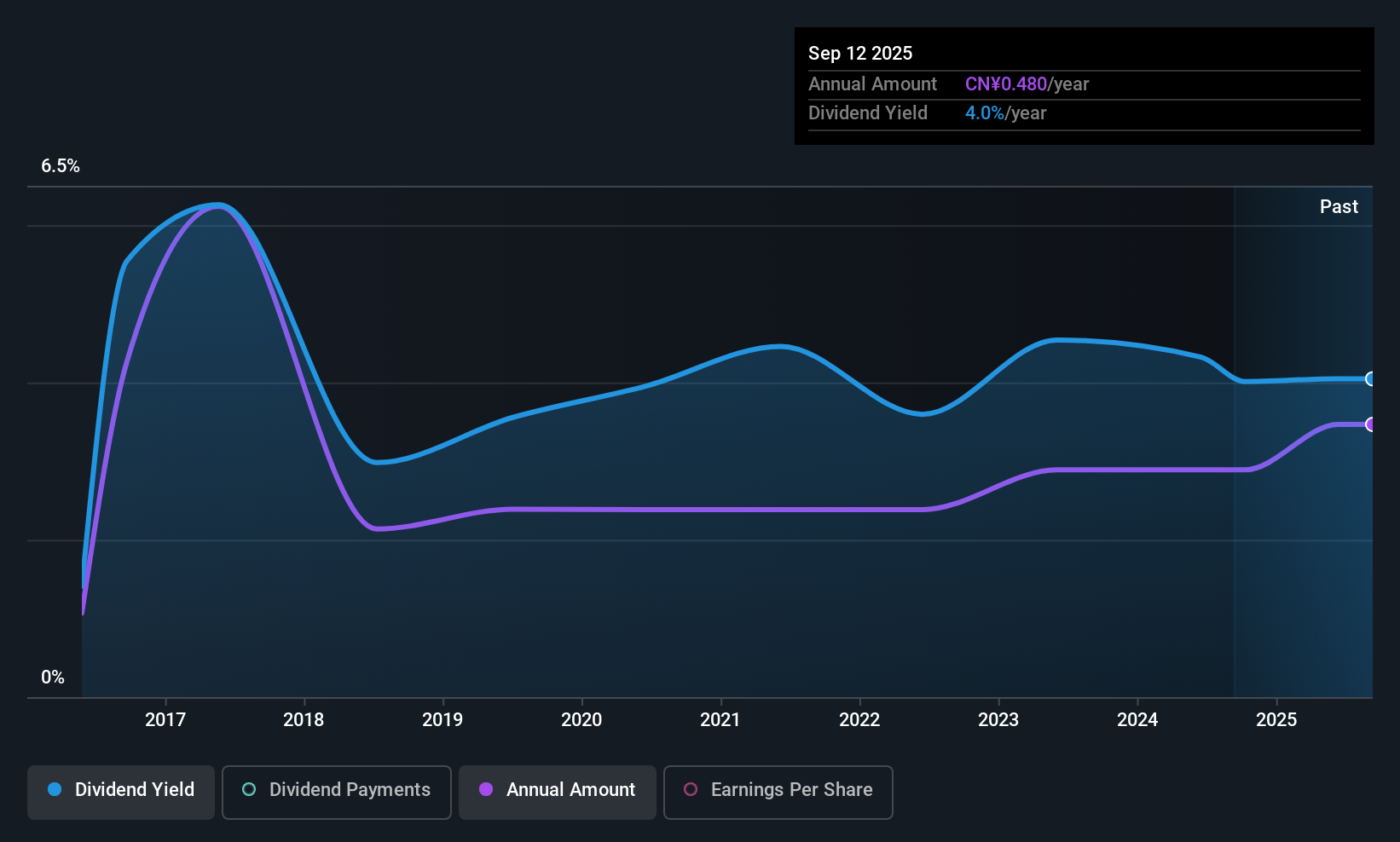Click the blue Dividend Yield legend dot
Screen dimensions: 1400x842
coord(54,790)
